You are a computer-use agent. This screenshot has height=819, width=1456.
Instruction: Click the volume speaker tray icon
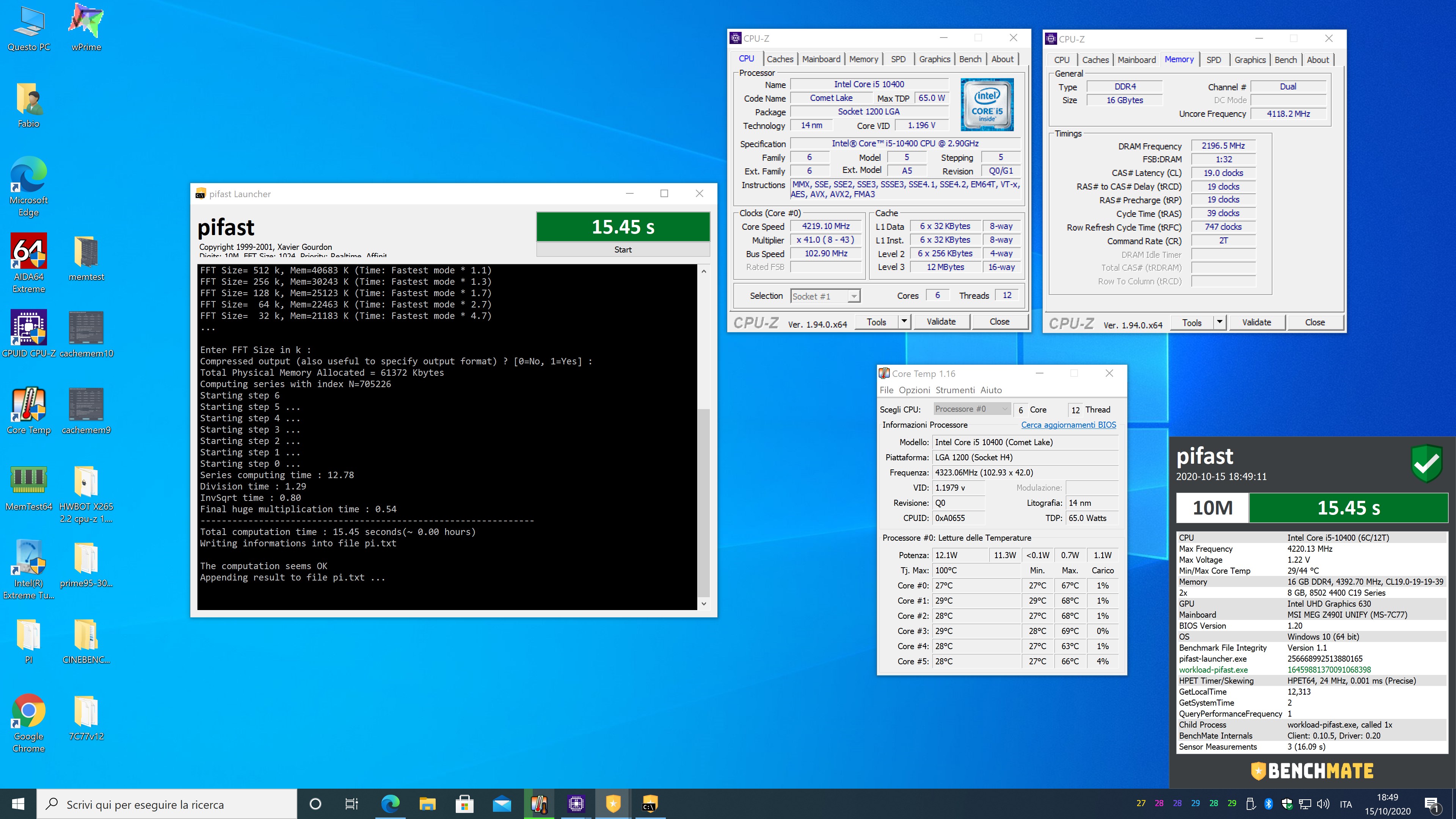(x=1323, y=804)
